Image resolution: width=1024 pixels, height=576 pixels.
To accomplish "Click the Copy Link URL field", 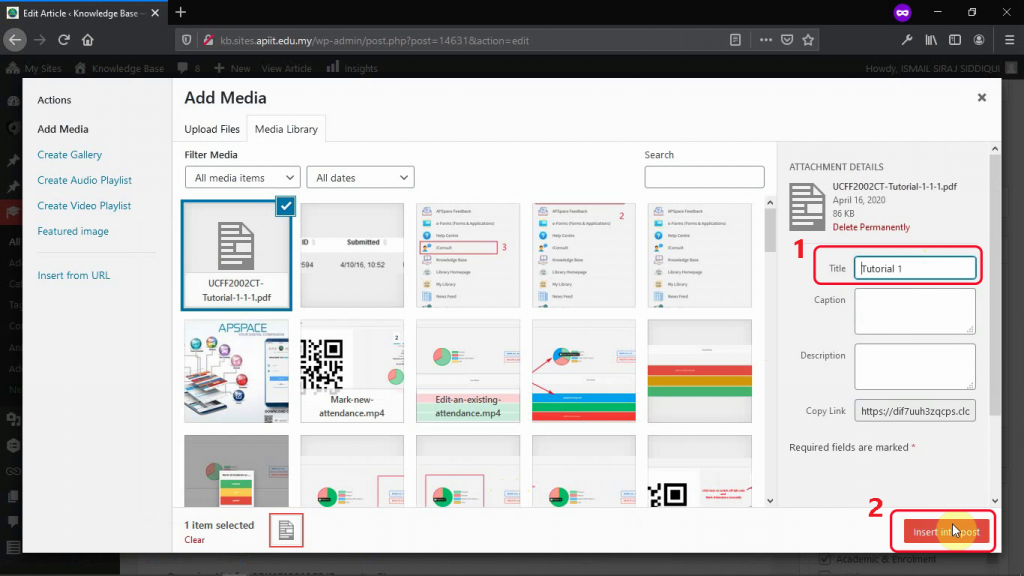I will pyautogui.click(x=915, y=410).
